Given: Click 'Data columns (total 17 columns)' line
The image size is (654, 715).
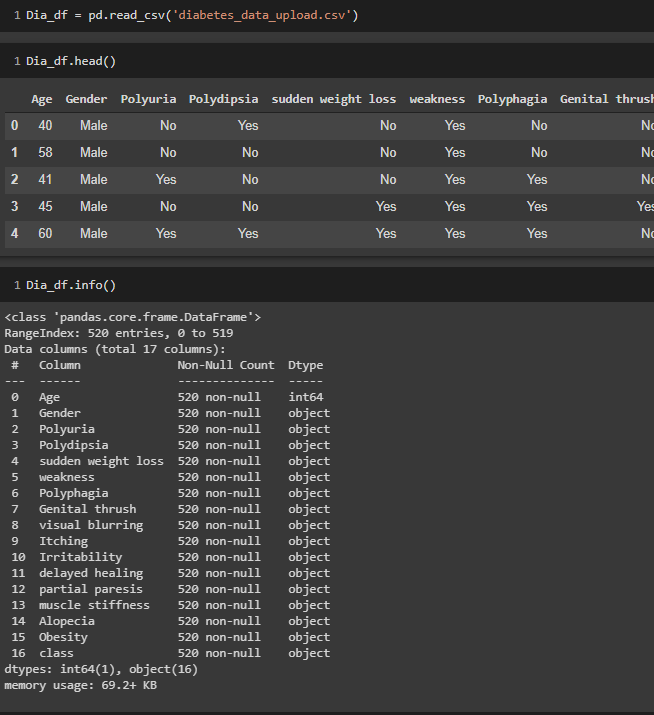Looking at the screenshot, I should point(115,349).
